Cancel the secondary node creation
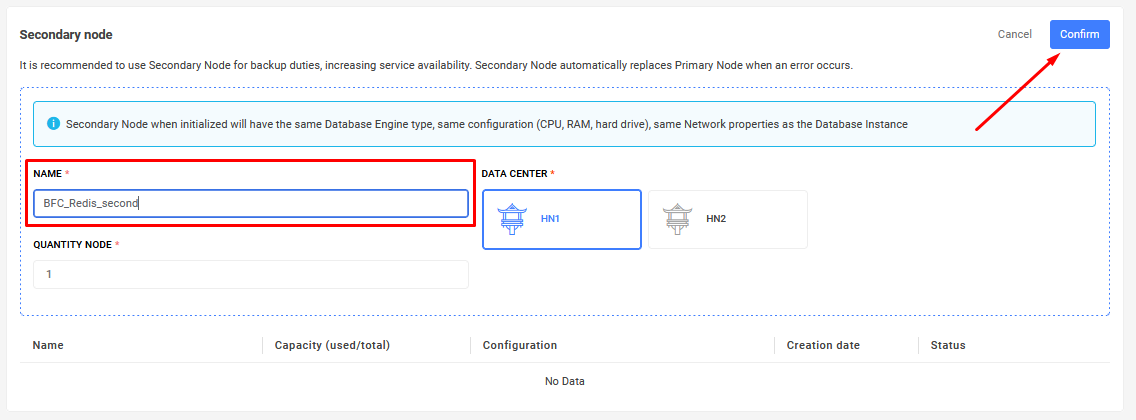1136x420 pixels. 1014,34
